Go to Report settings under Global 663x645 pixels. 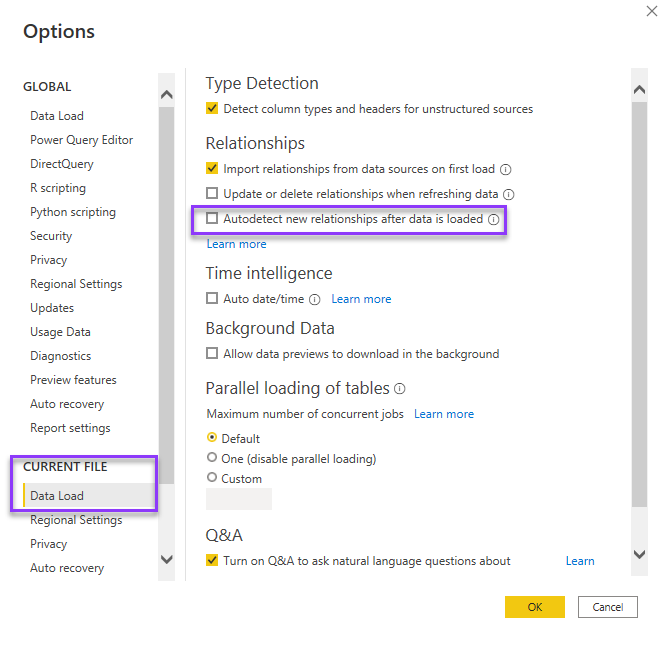pyautogui.click(x=70, y=428)
